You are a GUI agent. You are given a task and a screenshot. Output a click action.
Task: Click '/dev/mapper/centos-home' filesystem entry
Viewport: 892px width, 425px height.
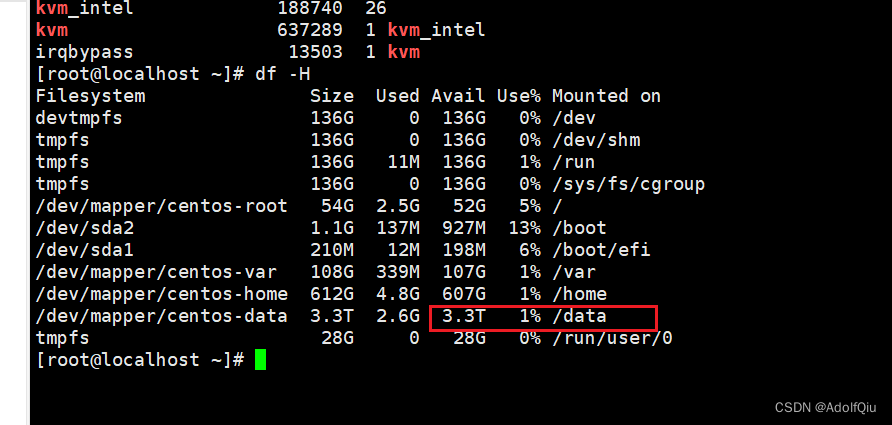tap(162, 294)
